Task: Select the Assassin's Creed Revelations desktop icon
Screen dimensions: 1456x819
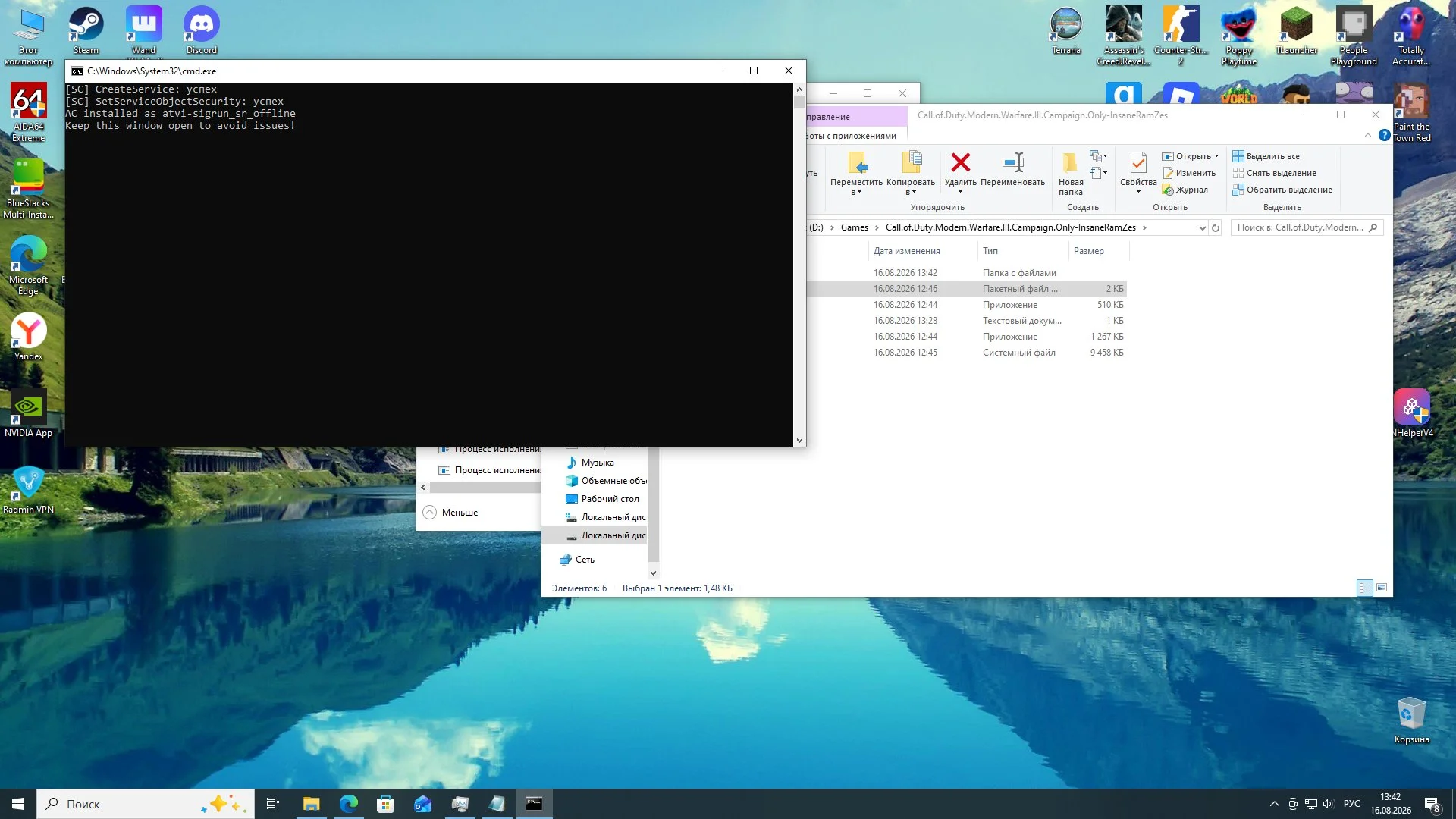Action: [1123, 36]
